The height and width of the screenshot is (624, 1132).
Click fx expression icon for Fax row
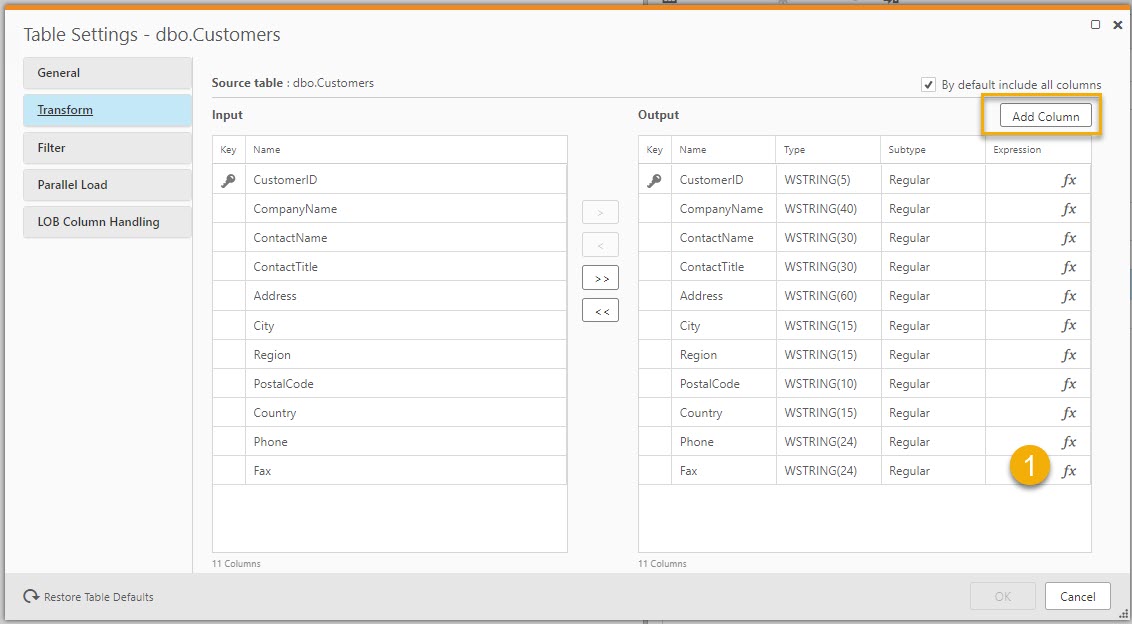click(x=1069, y=471)
